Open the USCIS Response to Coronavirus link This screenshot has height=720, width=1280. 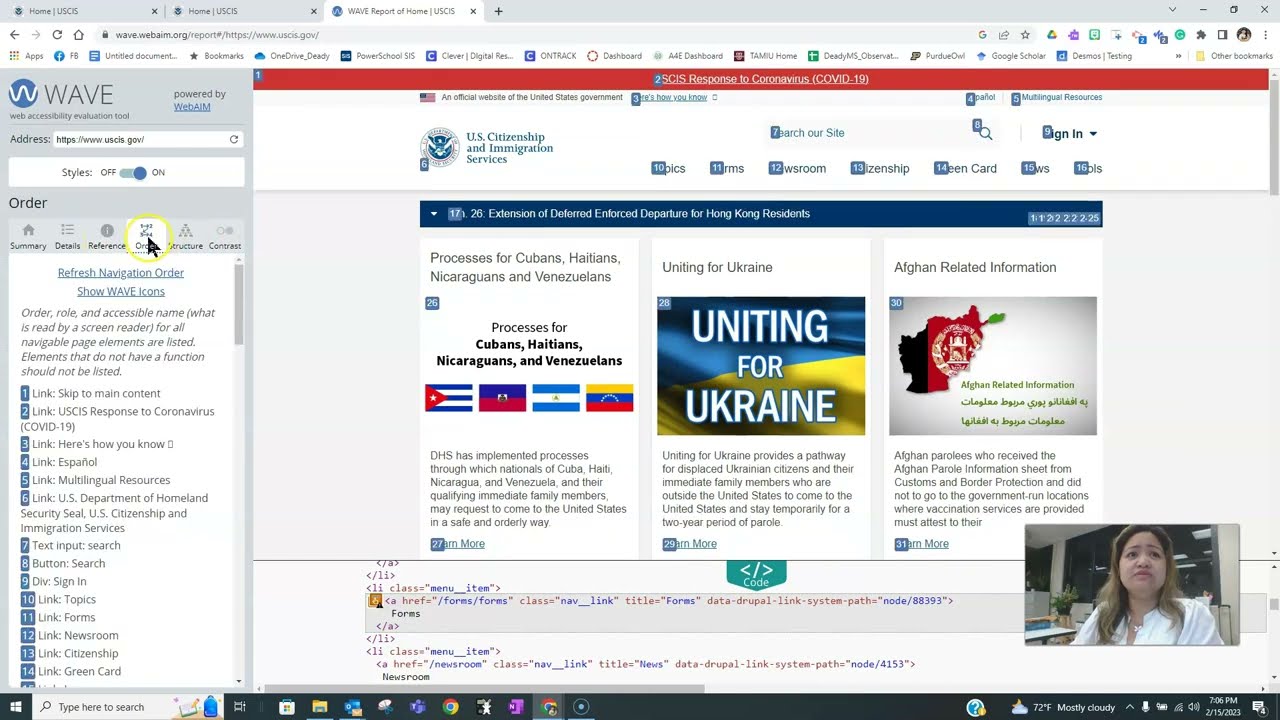coord(761,79)
